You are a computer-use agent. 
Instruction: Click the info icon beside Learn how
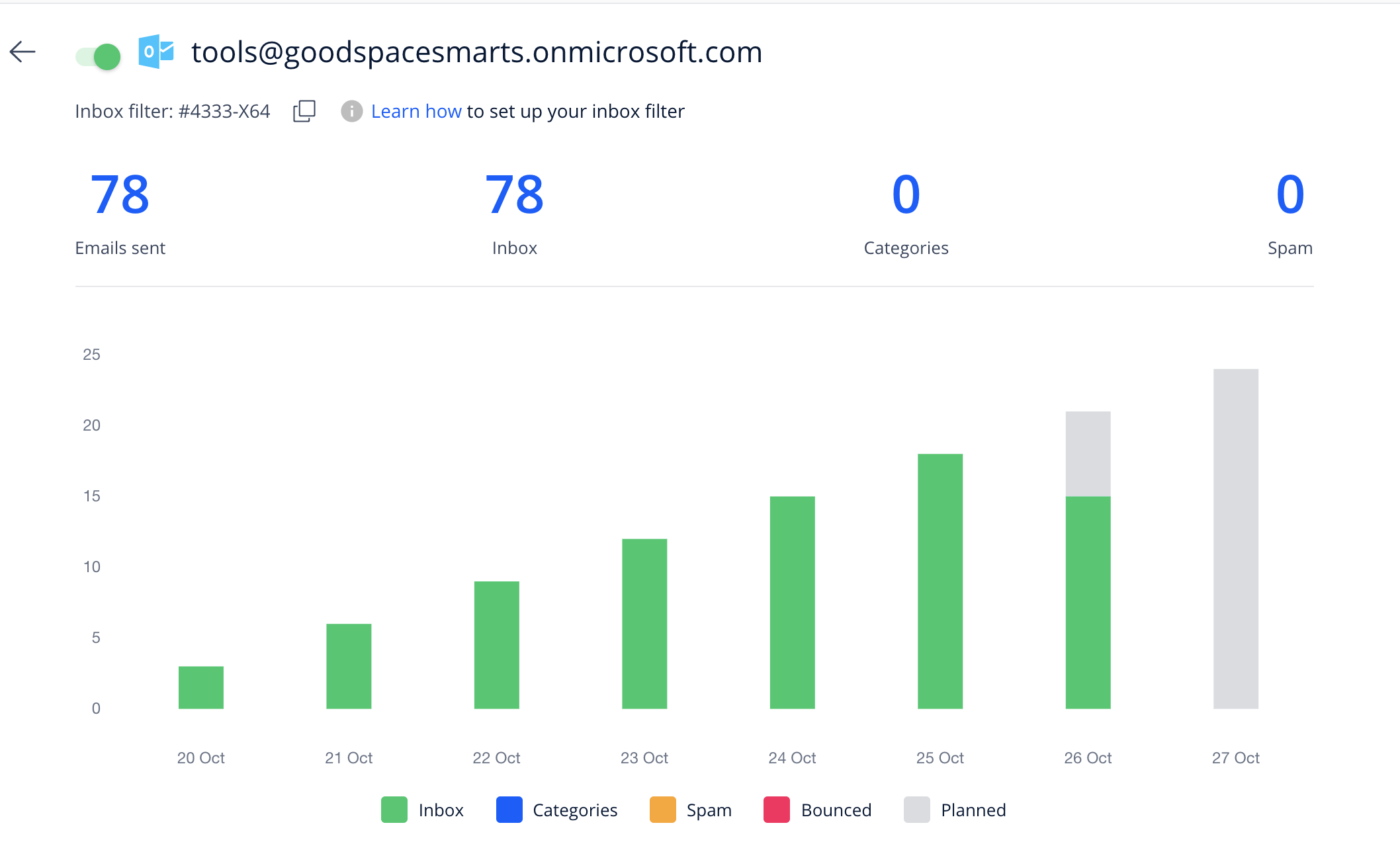351,111
